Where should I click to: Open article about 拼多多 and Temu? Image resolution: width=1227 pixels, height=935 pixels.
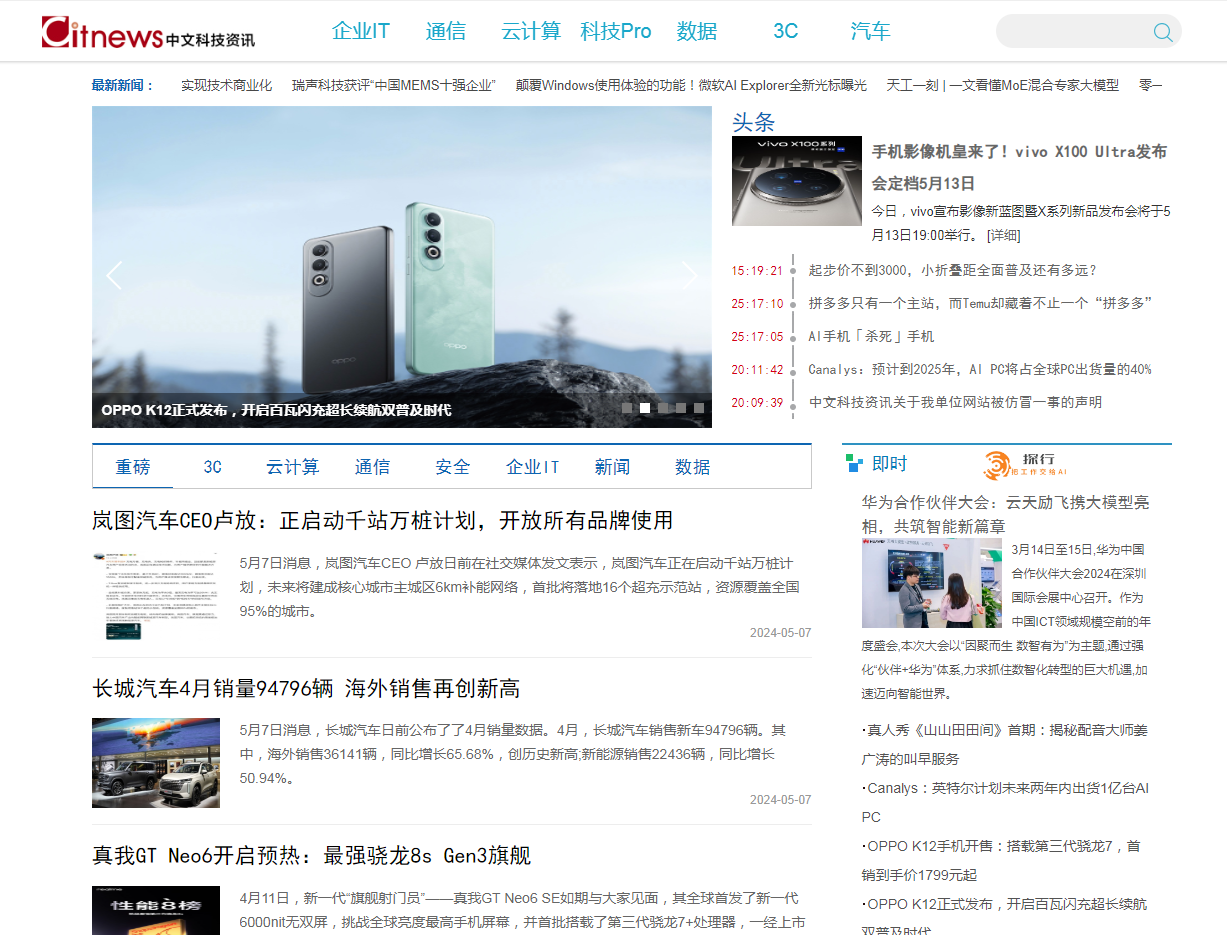pos(981,303)
